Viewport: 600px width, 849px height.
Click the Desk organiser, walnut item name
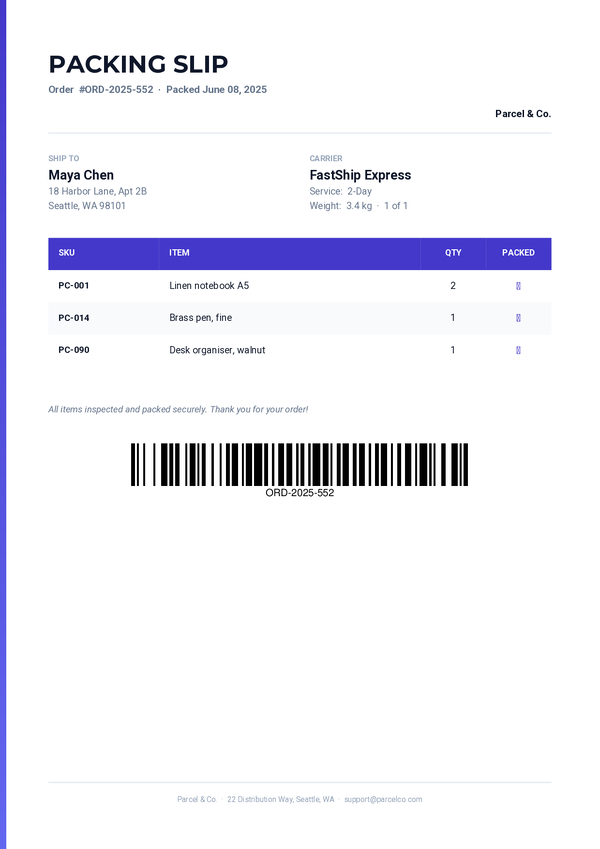[x=217, y=350]
